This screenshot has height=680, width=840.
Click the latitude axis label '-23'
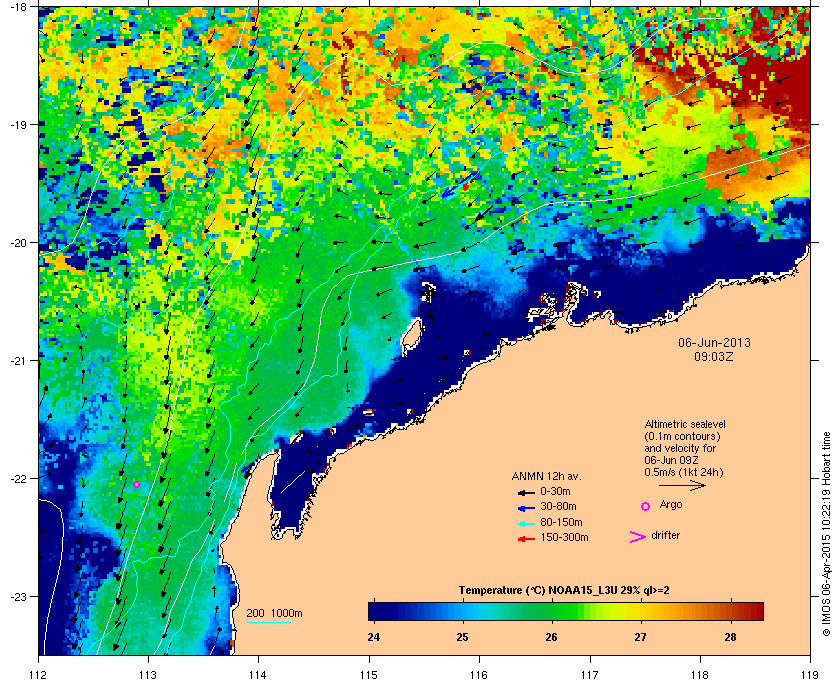coord(18,596)
